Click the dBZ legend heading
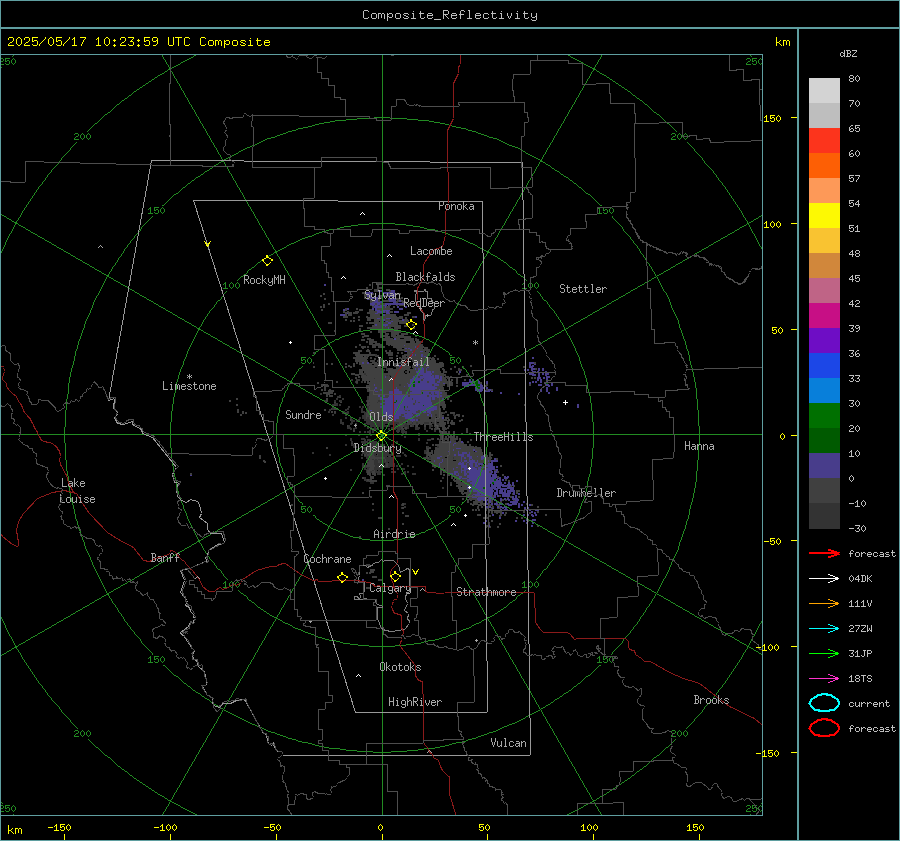Screen dimensions: 900x841 (x=848, y=53)
